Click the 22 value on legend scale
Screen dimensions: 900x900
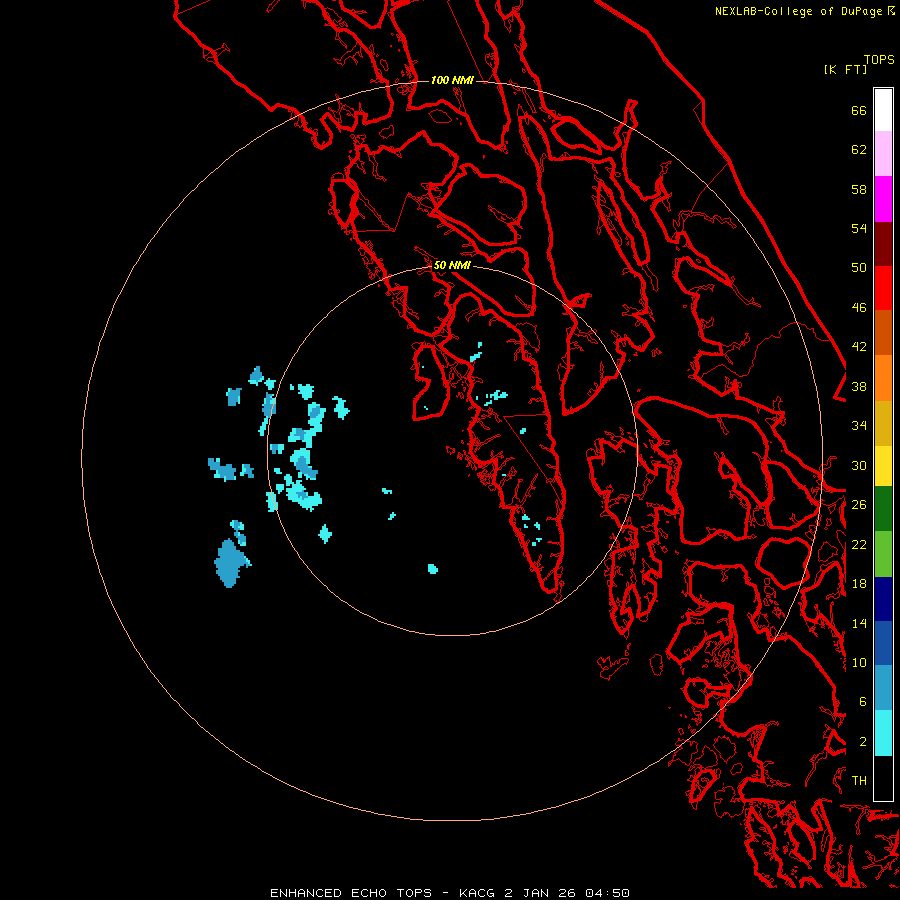pyautogui.click(x=859, y=544)
